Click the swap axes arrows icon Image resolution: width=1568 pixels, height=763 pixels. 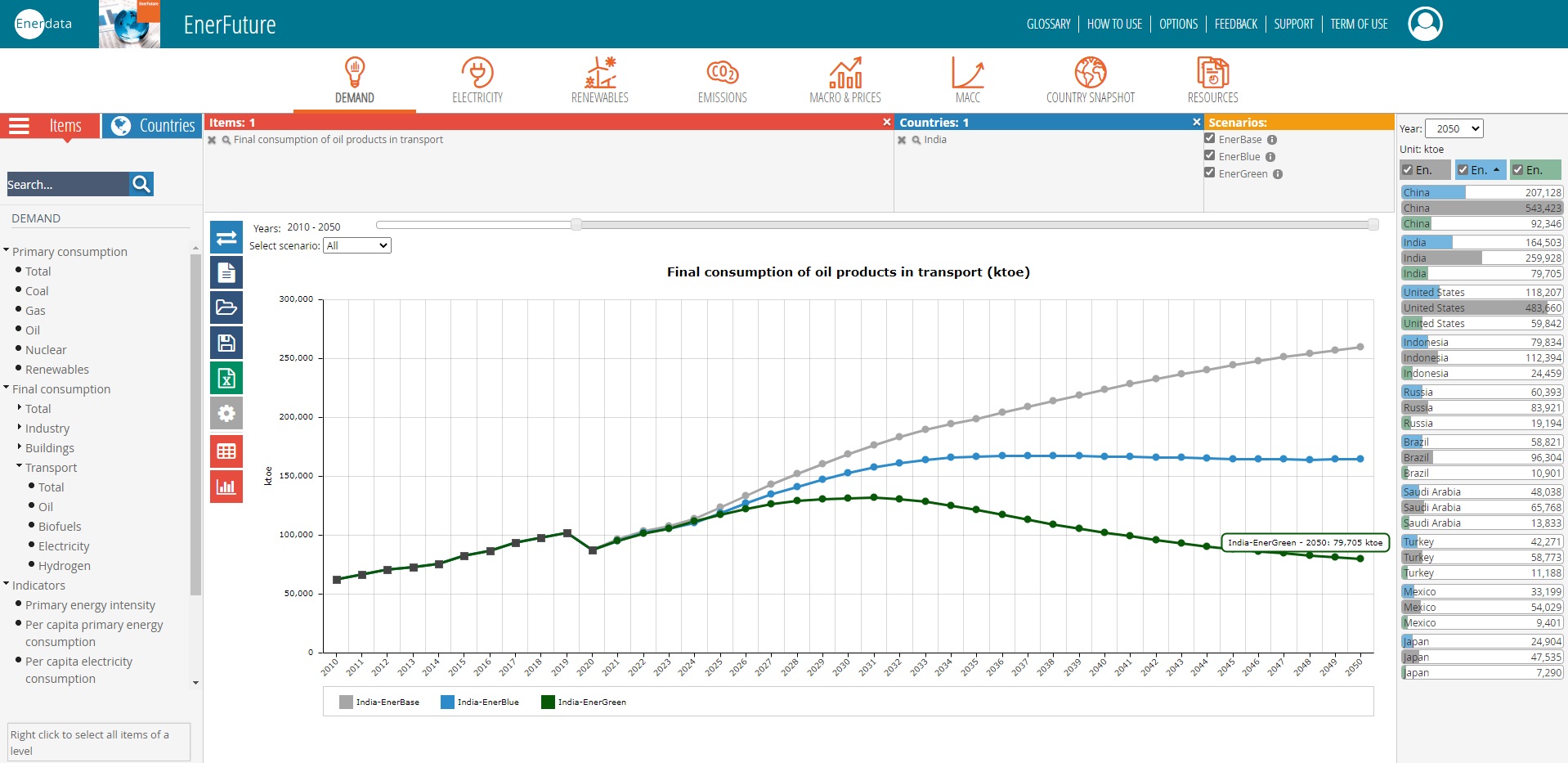(226, 237)
